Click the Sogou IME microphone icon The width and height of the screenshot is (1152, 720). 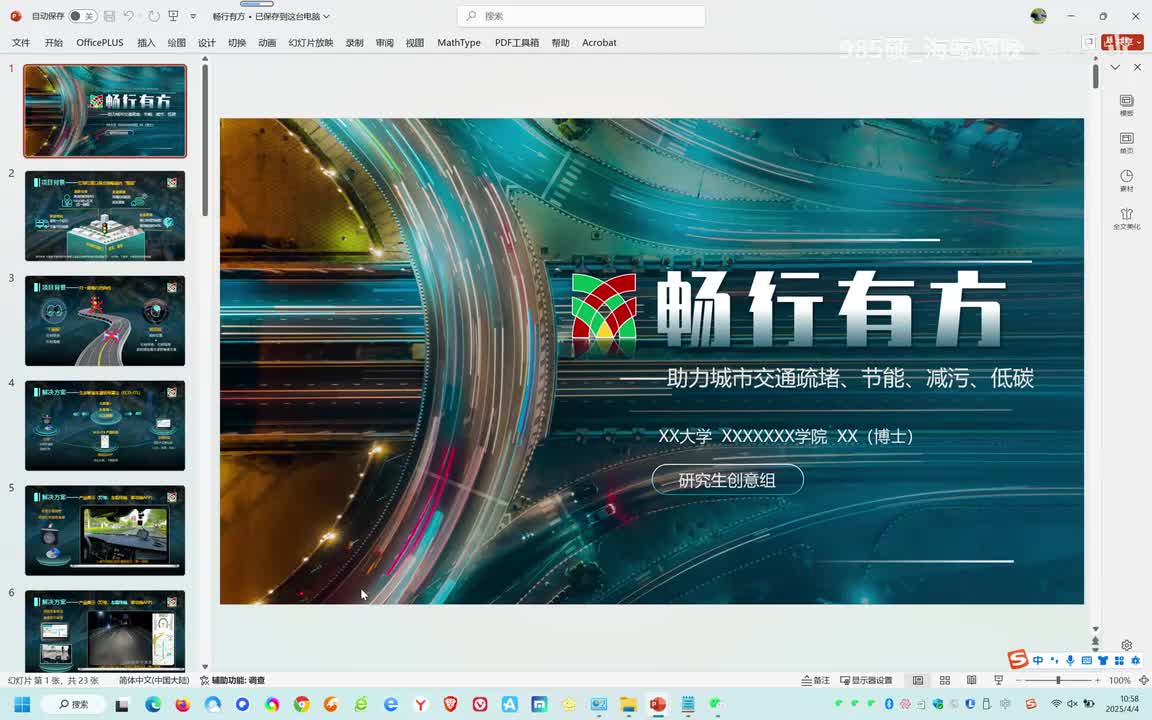tap(1070, 660)
